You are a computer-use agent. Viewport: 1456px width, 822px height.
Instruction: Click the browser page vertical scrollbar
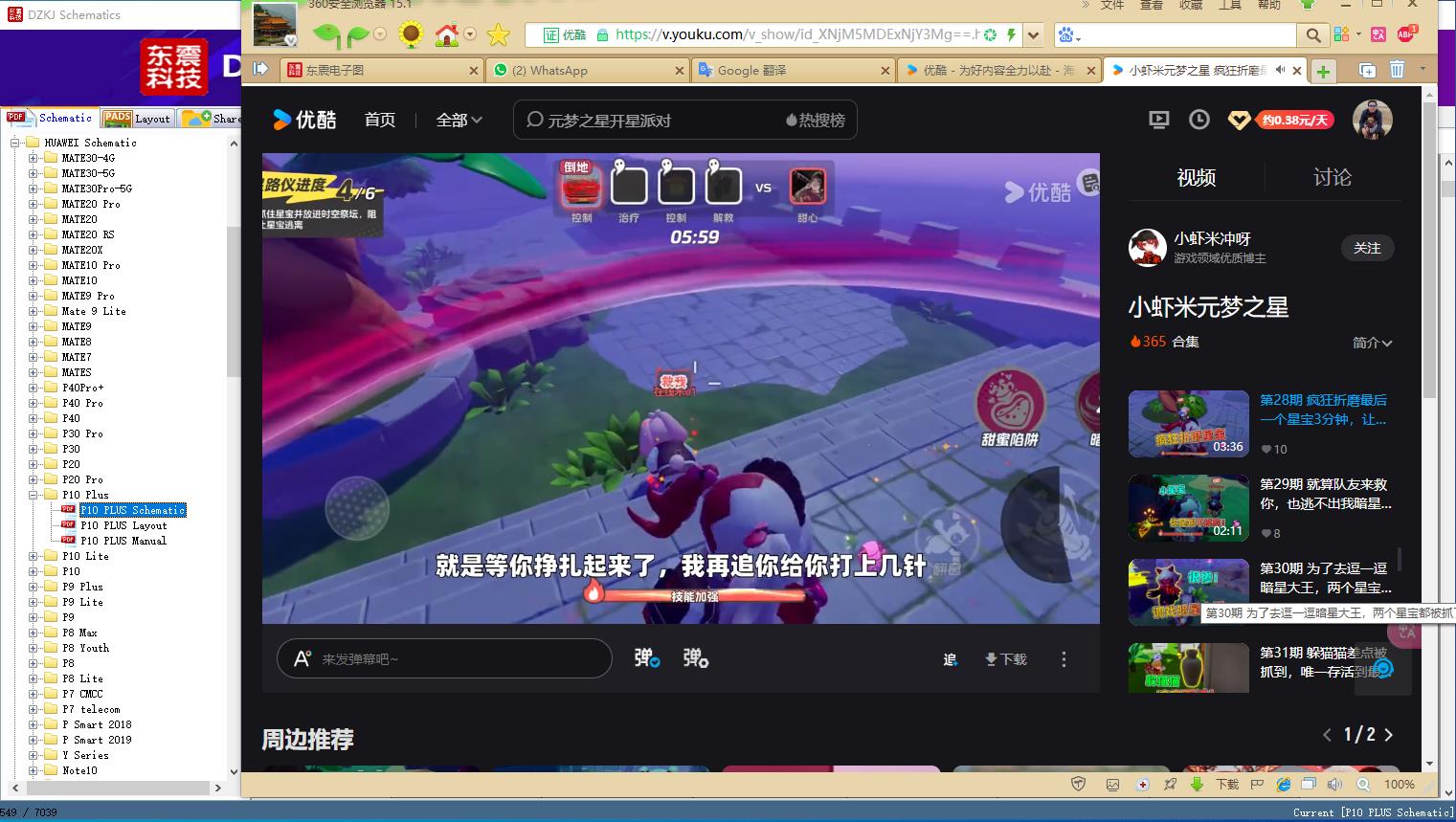click(x=1430, y=249)
